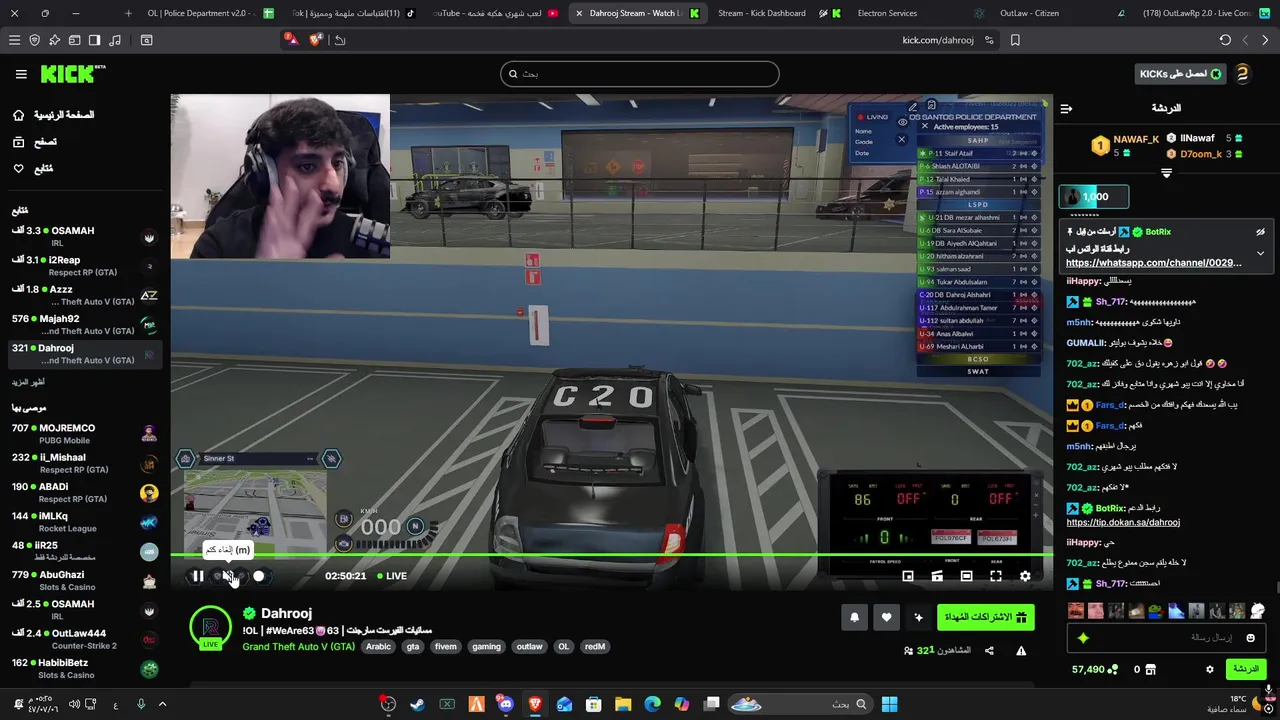The height and width of the screenshot is (720, 1280).
Task: Focus the send message chat input
Action: tap(1165, 638)
